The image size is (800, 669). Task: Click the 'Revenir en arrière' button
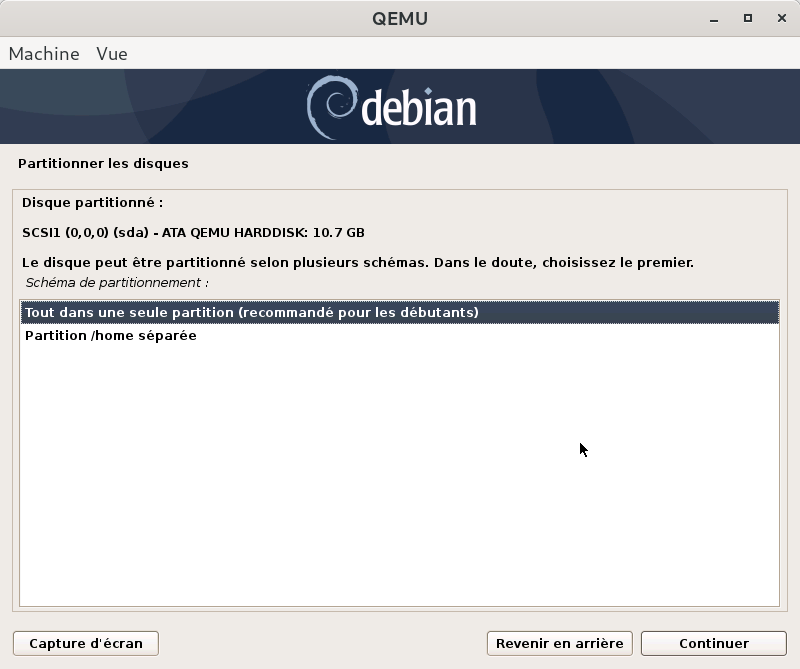[559, 644]
